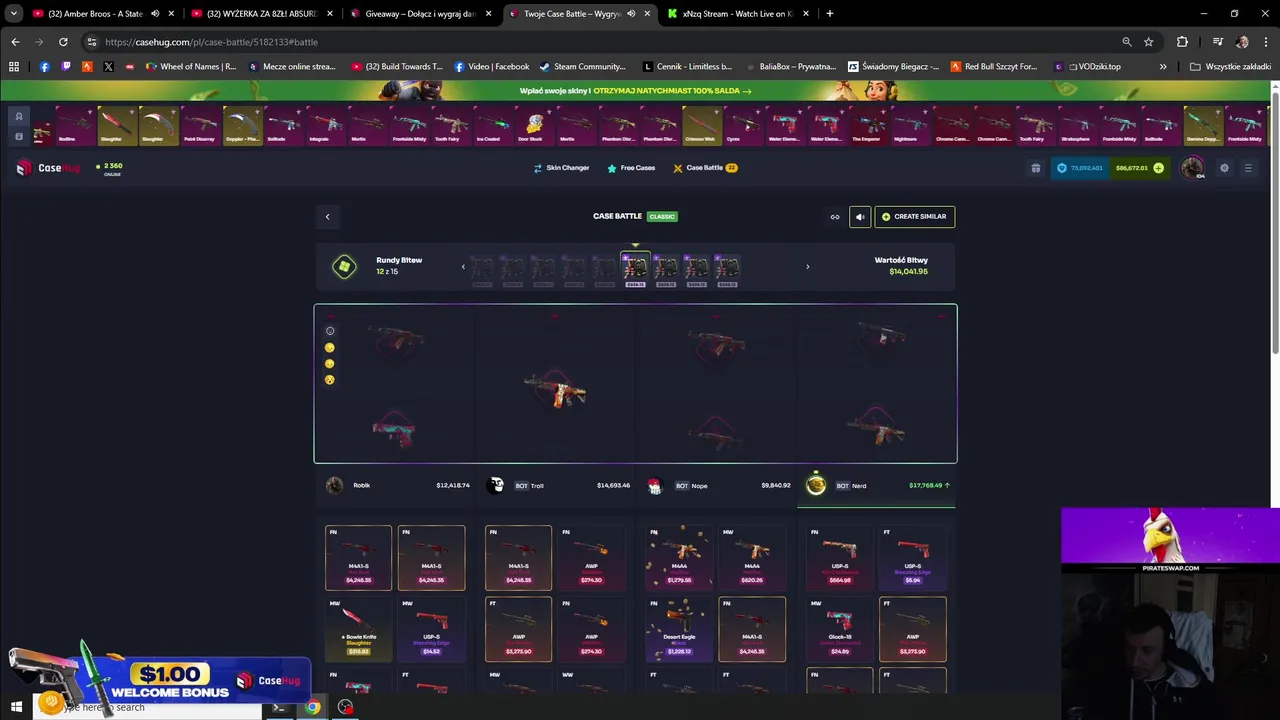Open the Video | Facebook bookmark

491,66
